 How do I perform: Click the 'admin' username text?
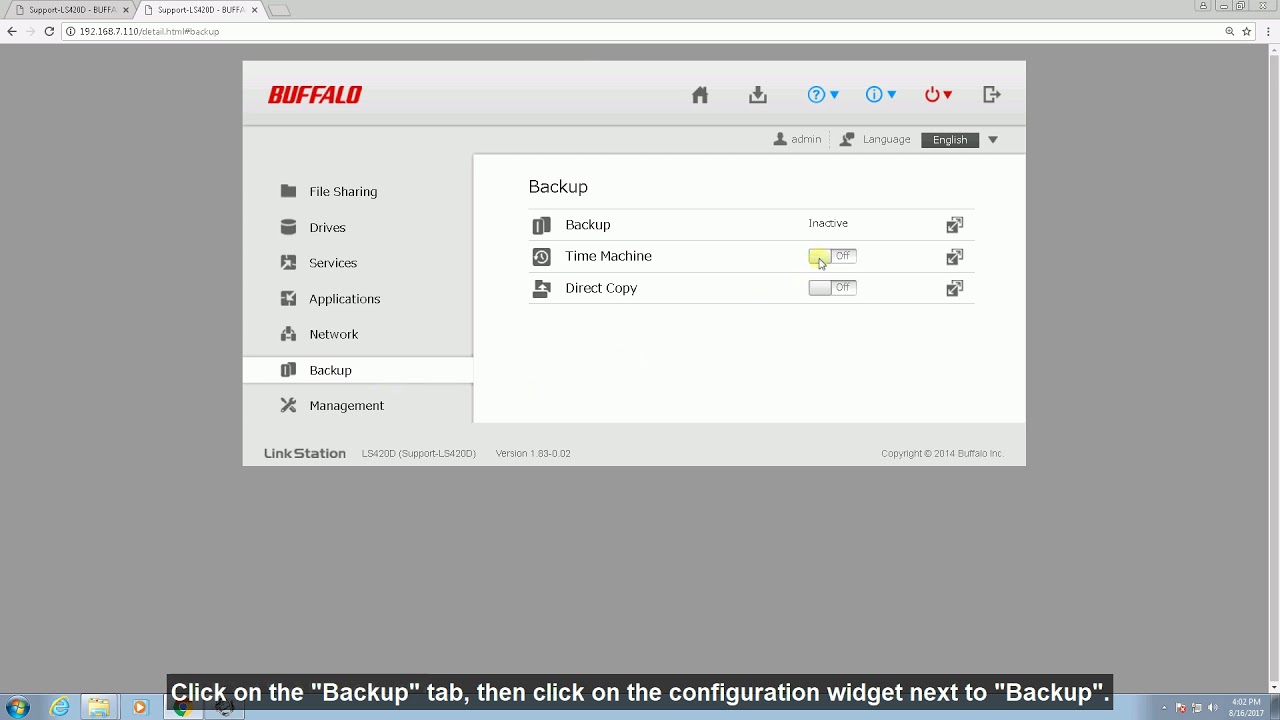pyautogui.click(x=806, y=140)
